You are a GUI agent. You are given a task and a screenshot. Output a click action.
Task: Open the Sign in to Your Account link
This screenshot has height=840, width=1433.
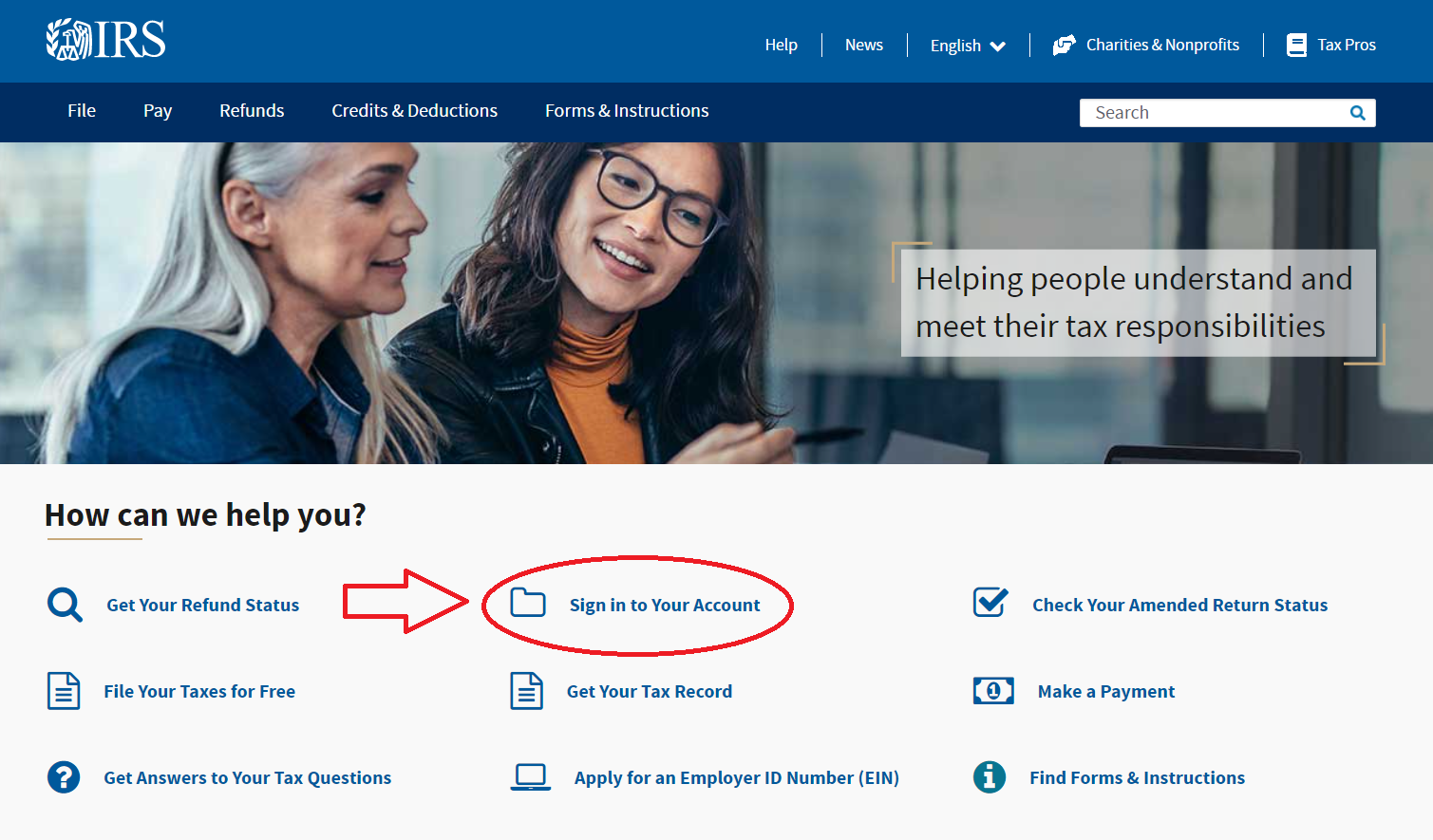point(664,604)
